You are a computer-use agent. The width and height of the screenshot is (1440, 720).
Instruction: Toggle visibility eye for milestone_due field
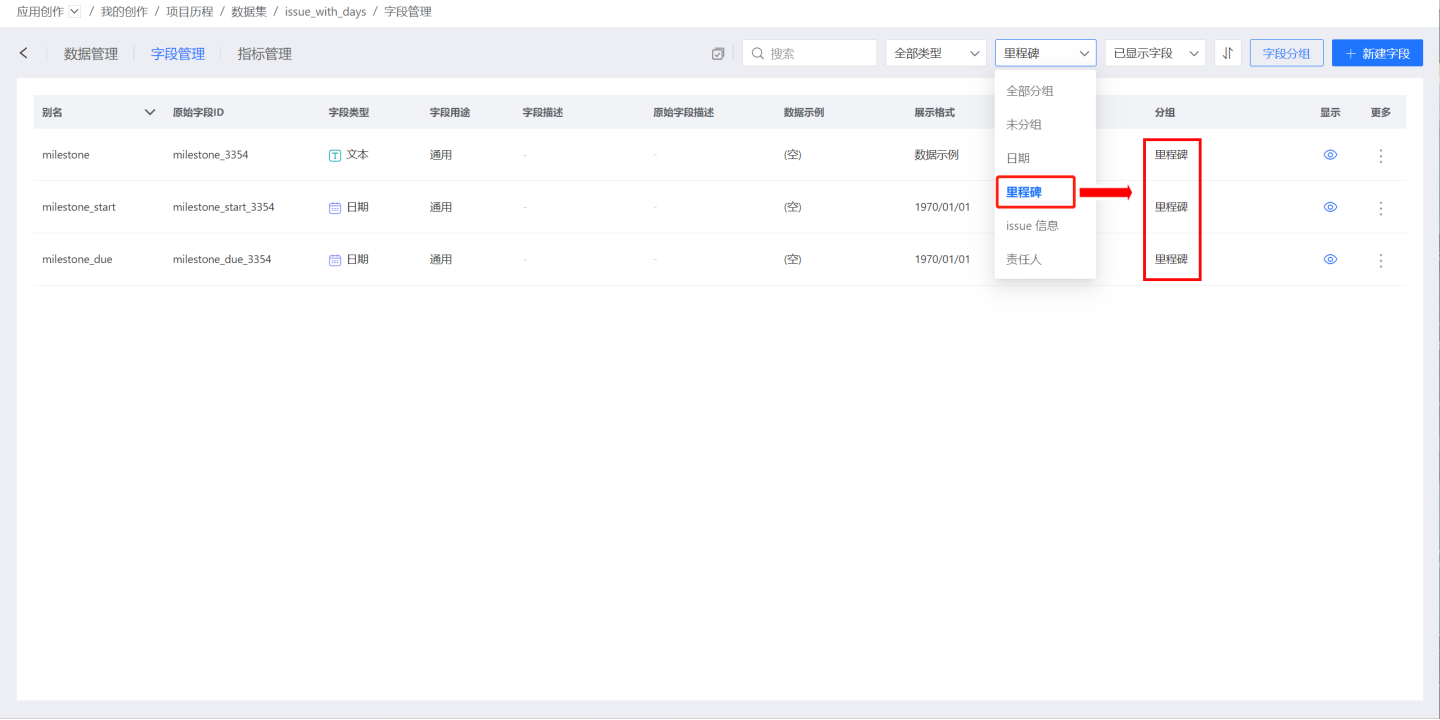point(1330,259)
